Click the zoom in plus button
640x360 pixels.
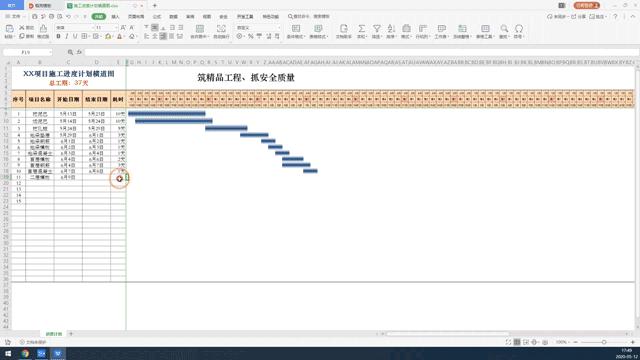[633, 342]
